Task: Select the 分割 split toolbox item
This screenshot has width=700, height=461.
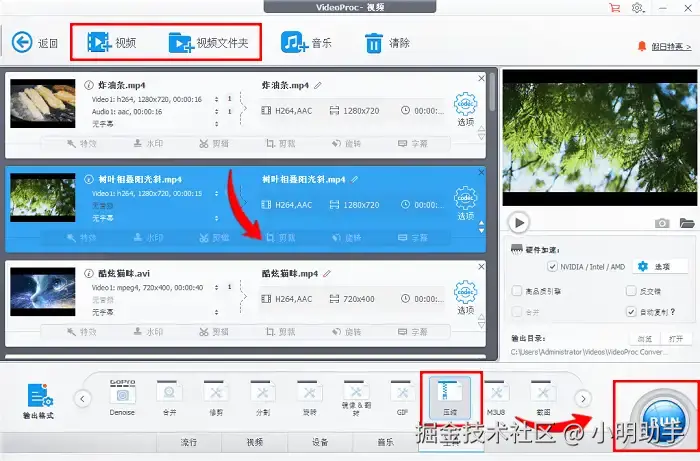Action: tap(262, 398)
